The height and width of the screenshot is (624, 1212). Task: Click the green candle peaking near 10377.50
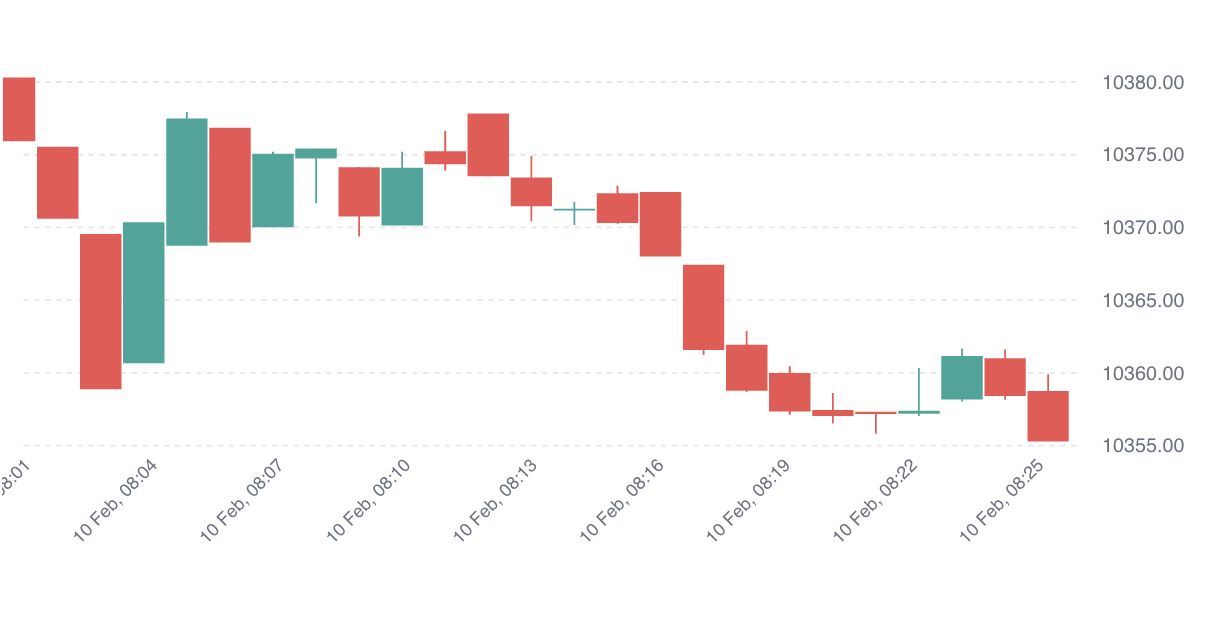pos(187,182)
